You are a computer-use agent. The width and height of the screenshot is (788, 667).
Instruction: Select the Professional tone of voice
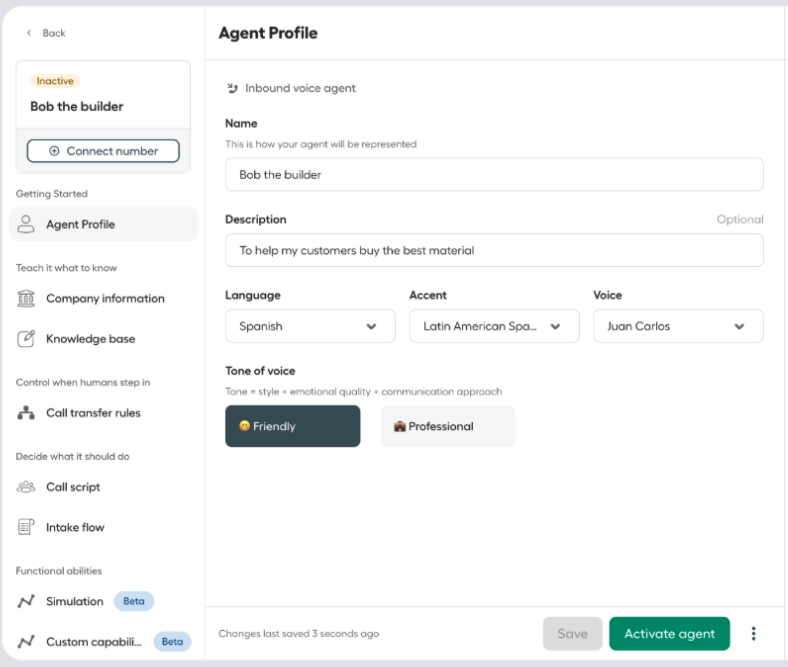click(448, 426)
